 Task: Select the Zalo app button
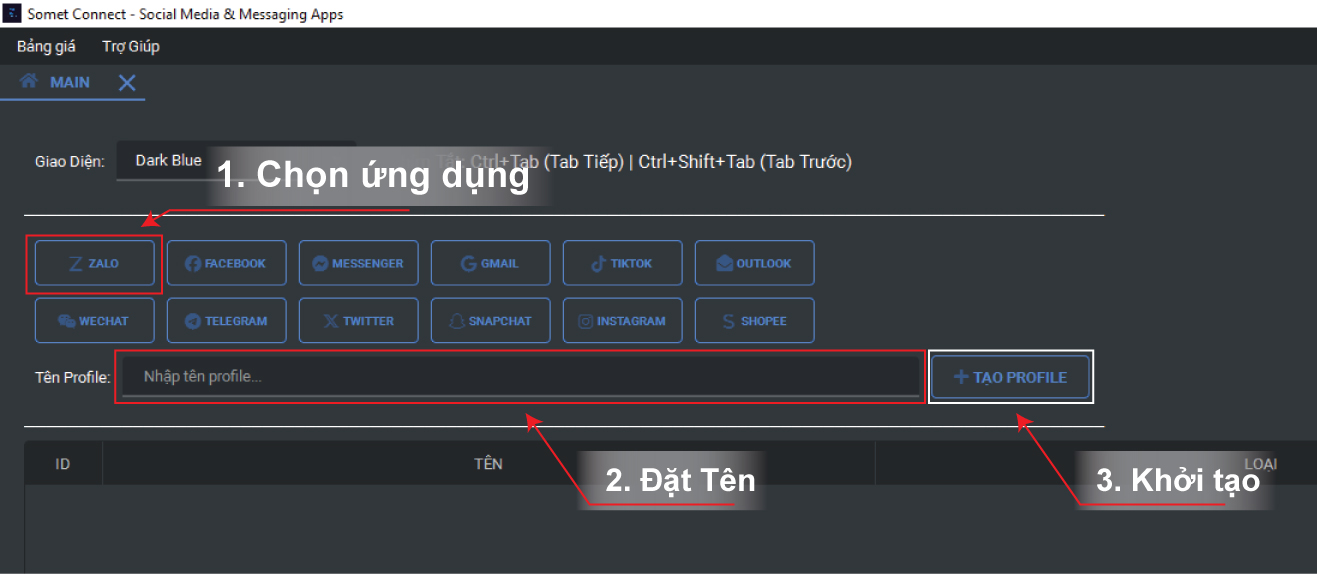pyautogui.click(x=95, y=263)
